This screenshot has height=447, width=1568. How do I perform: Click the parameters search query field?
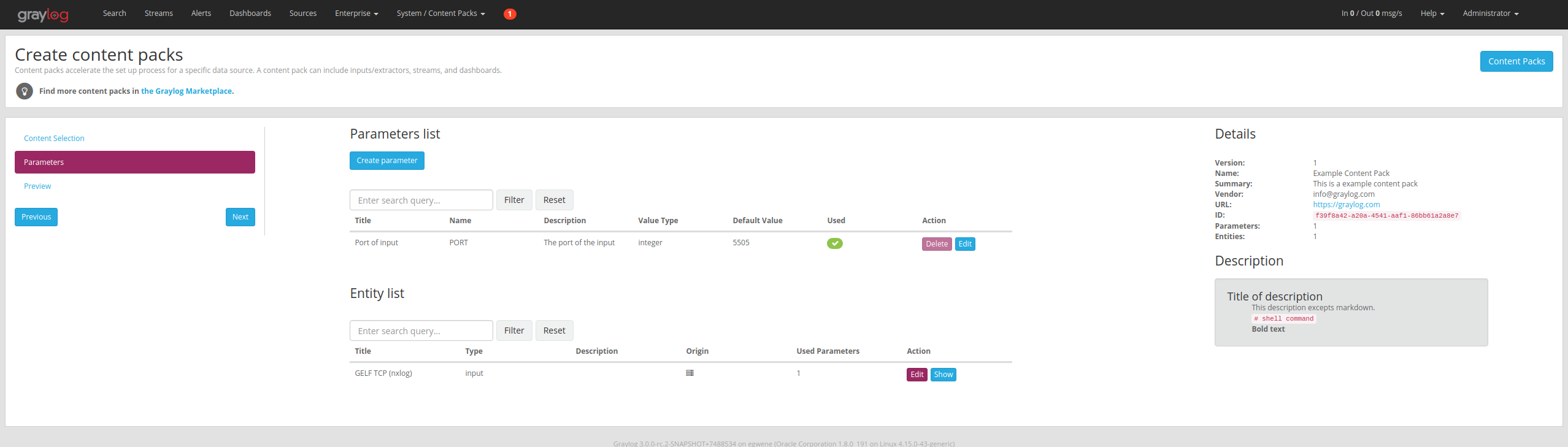[x=421, y=200]
